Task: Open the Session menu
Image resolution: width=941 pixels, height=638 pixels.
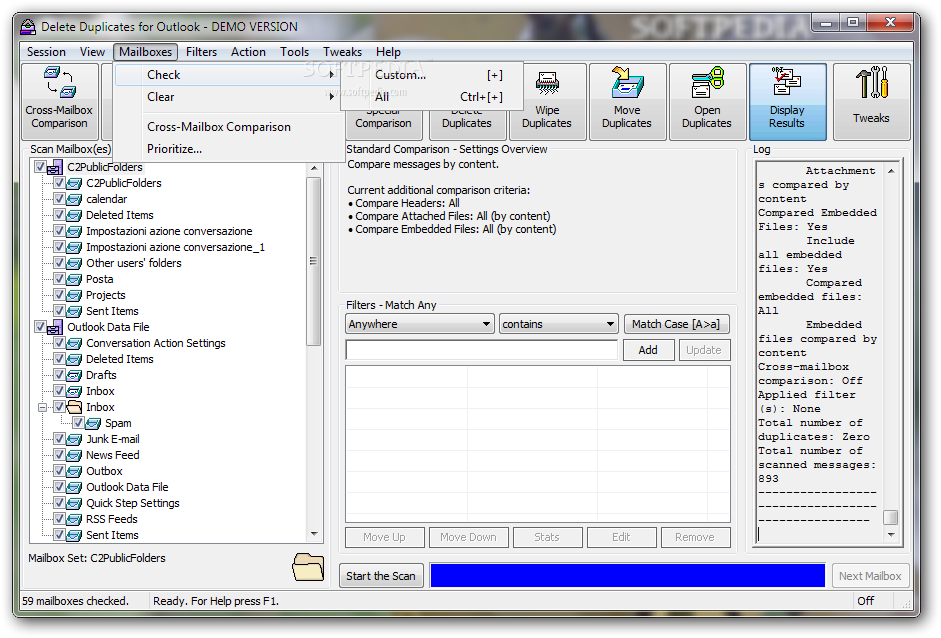Action: pos(46,52)
